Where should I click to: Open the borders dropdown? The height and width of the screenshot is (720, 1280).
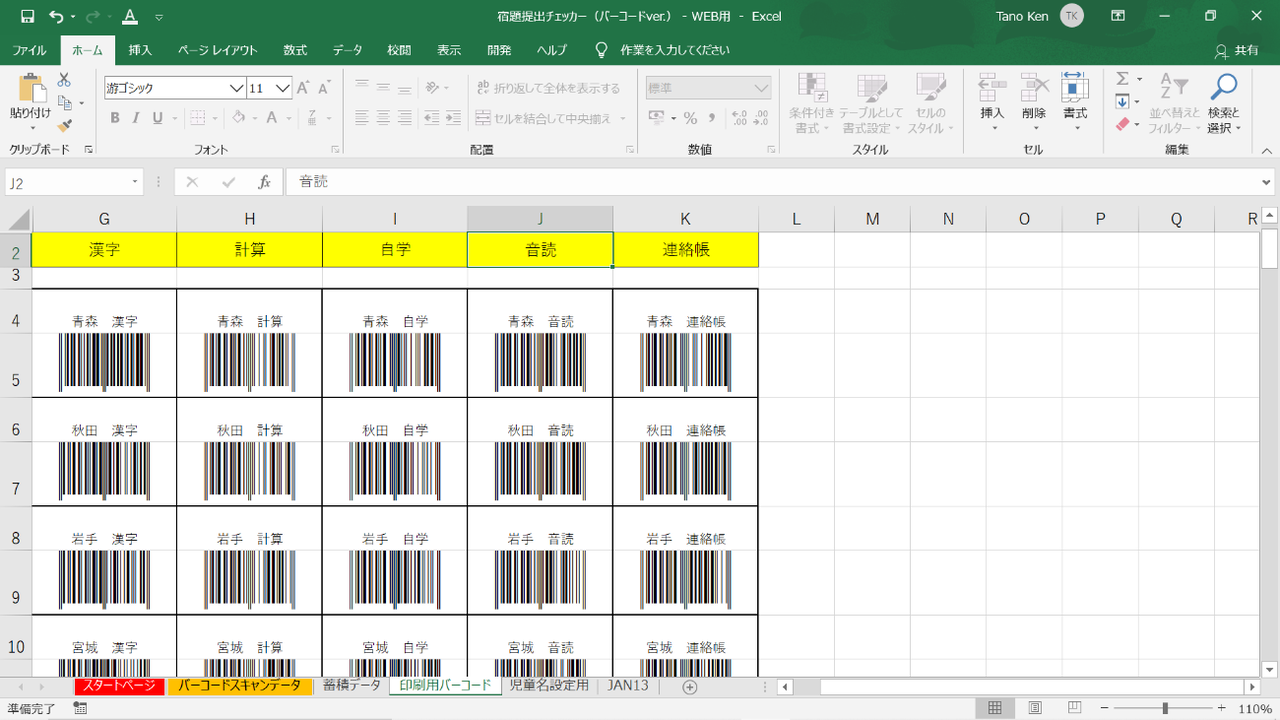tap(214, 118)
